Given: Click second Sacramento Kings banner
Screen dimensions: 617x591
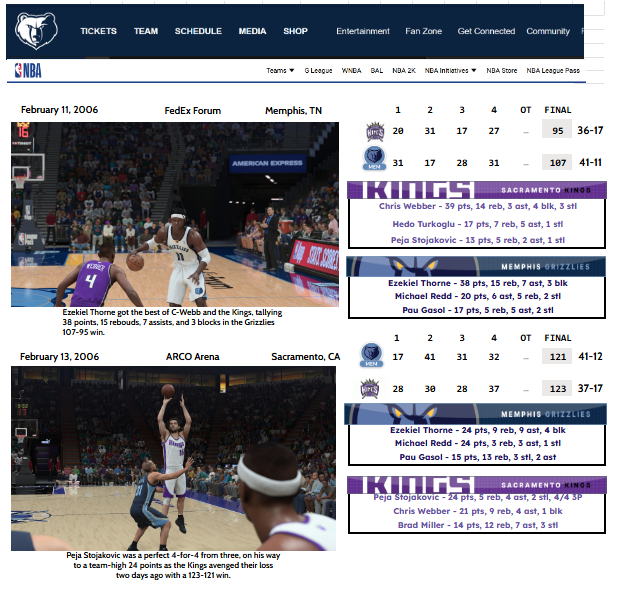Looking at the screenshot, I should point(477,485).
